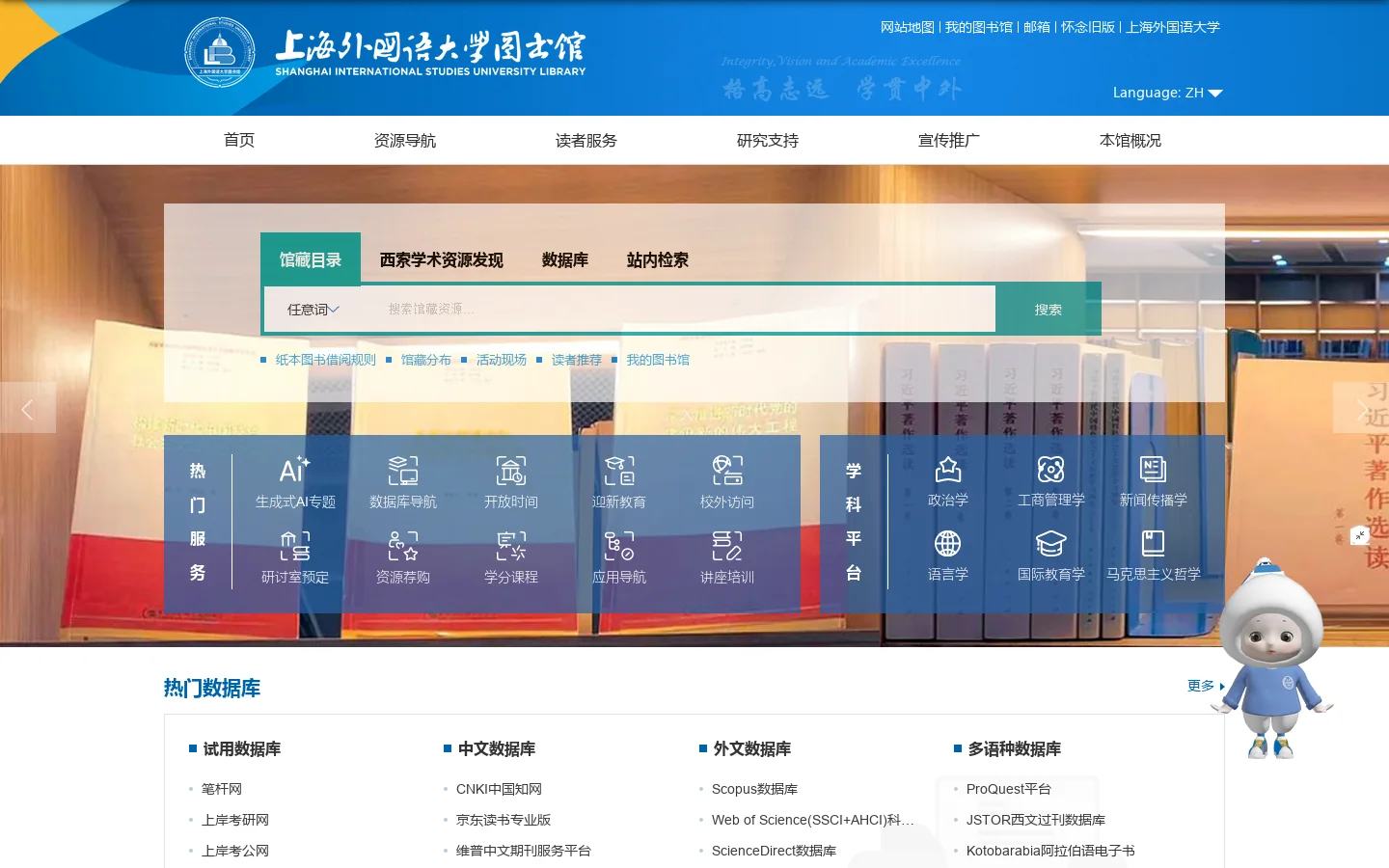This screenshot has height=868, width=1389.
Task: Switch to the 西索学术资源发现 tab
Action: (x=442, y=260)
